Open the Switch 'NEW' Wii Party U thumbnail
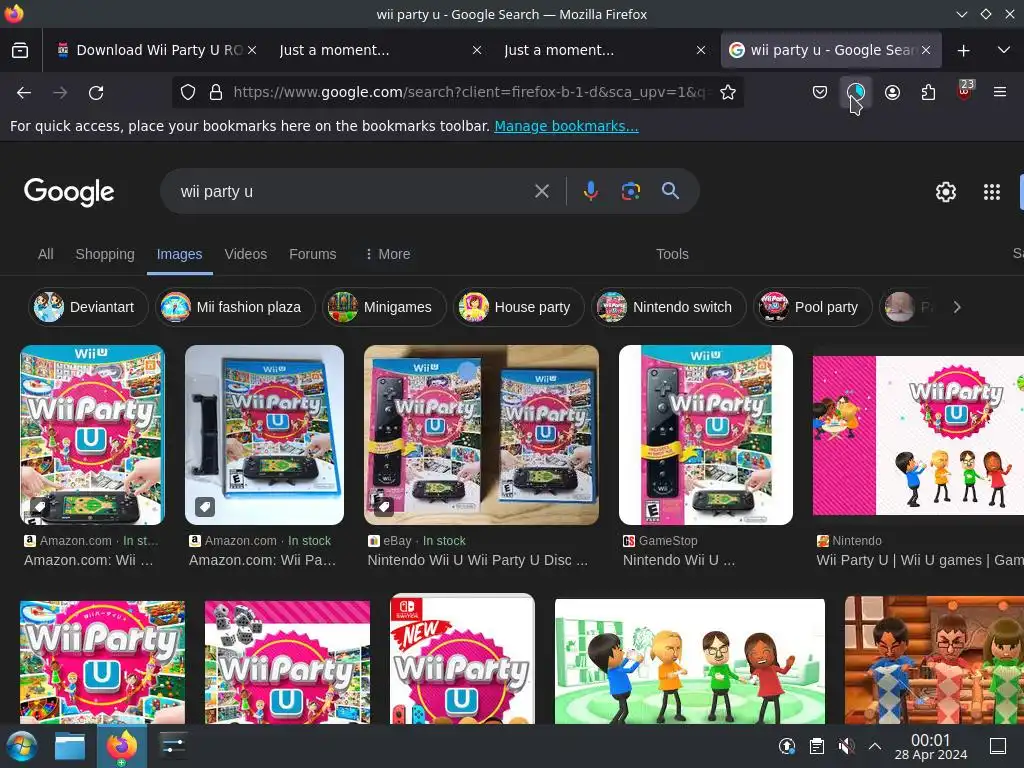This screenshot has width=1024, height=768. point(462,660)
